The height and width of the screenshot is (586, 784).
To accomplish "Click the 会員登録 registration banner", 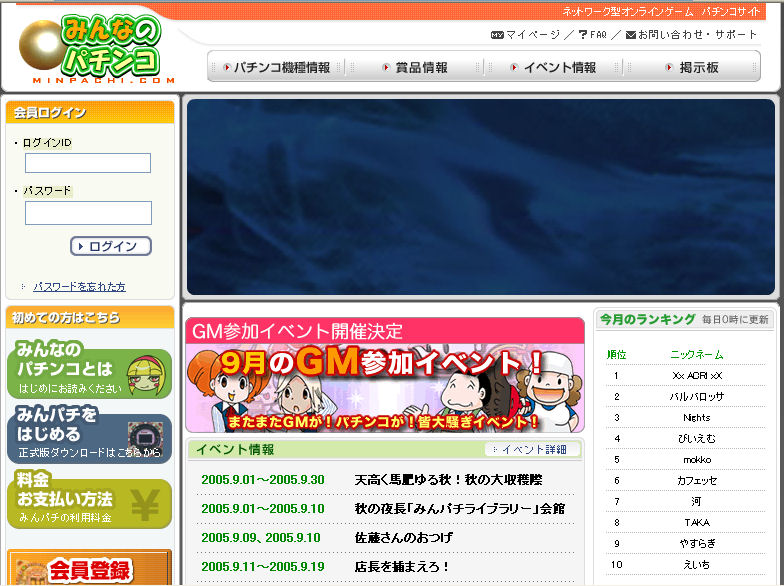I will (x=89, y=570).
